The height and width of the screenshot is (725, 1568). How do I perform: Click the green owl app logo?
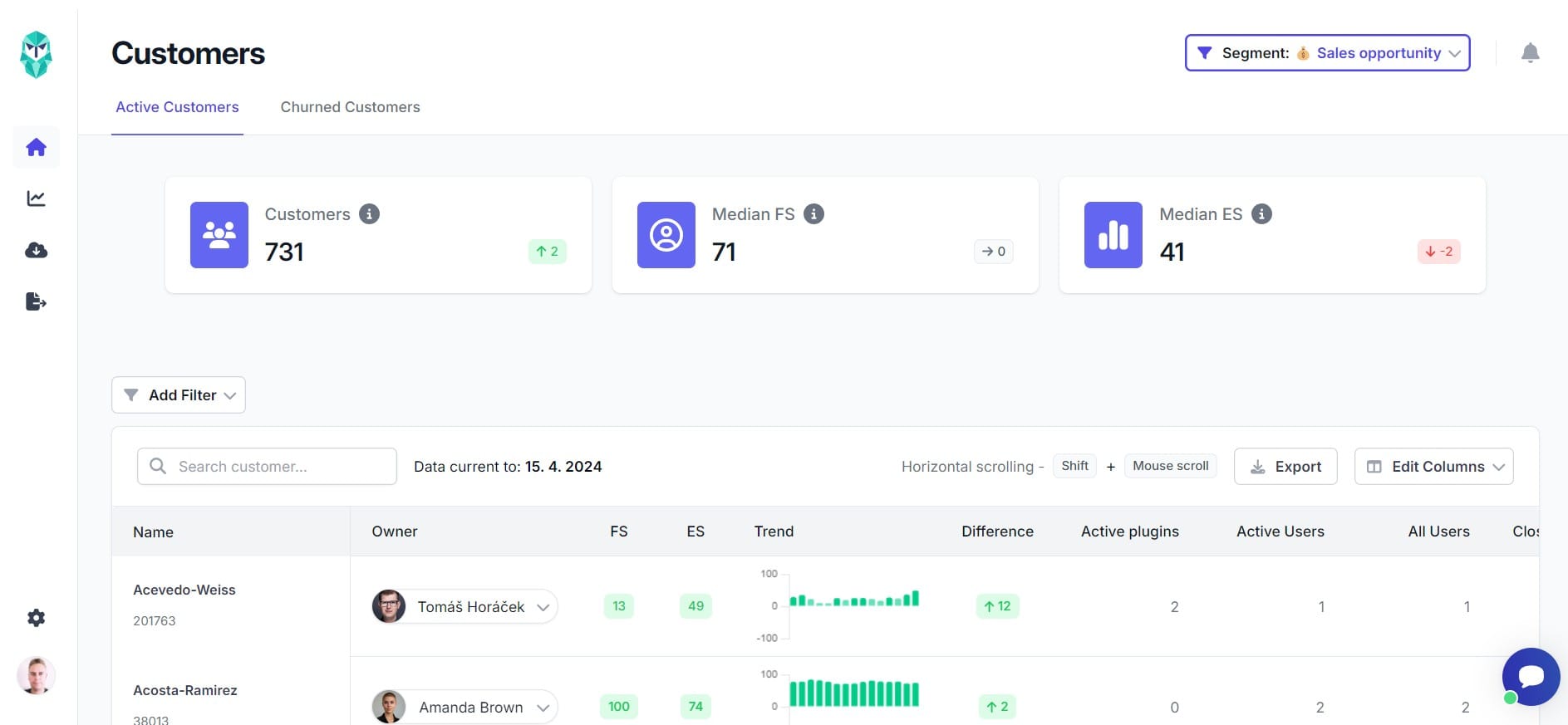pyautogui.click(x=36, y=55)
